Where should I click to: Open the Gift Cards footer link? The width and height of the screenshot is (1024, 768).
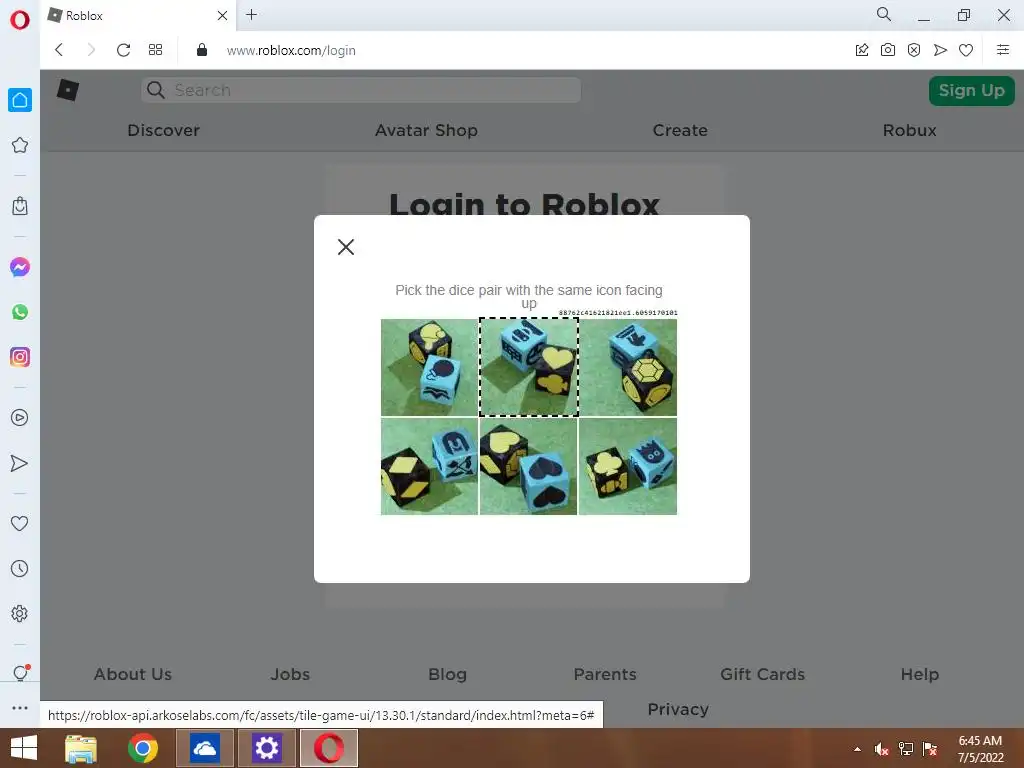(x=762, y=674)
